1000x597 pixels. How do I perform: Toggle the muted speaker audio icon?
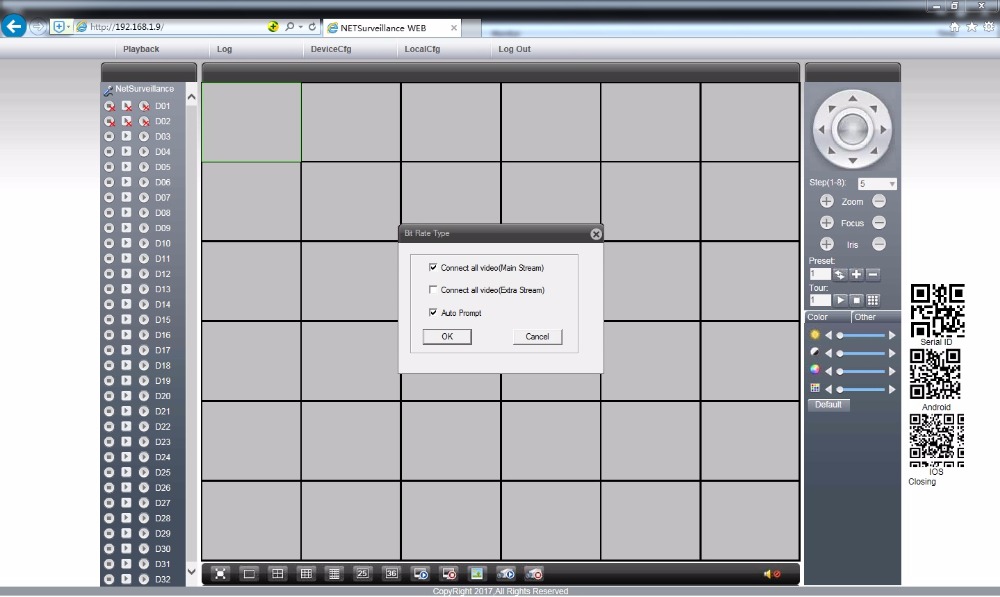point(772,573)
